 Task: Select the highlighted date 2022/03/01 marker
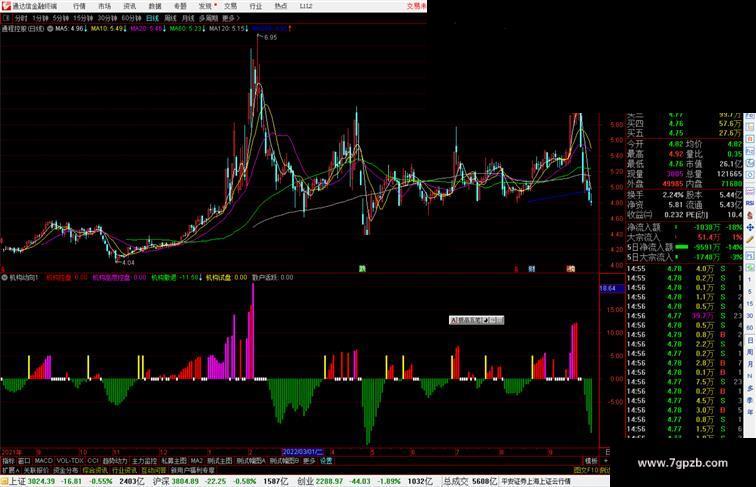pos(303,452)
